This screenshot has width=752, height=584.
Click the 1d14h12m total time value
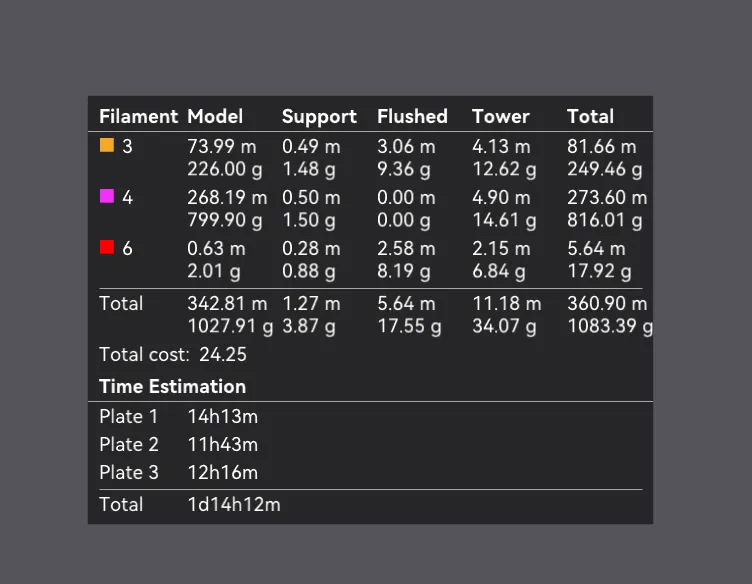coord(234,504)
